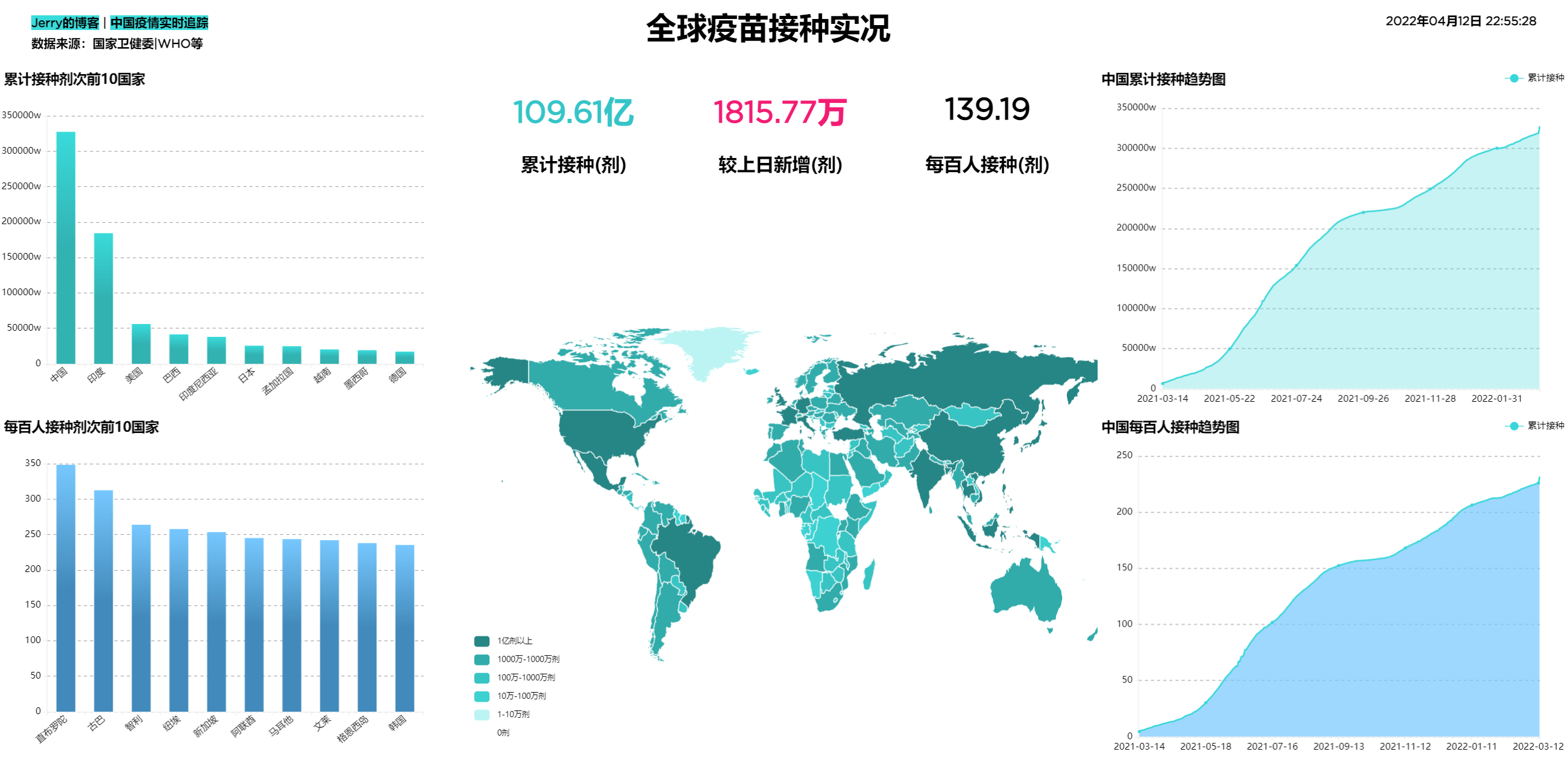Click the 全球疫苗接种实况 page title
This screenshot has height=757, width=1568.
click(x=768, y=29)
